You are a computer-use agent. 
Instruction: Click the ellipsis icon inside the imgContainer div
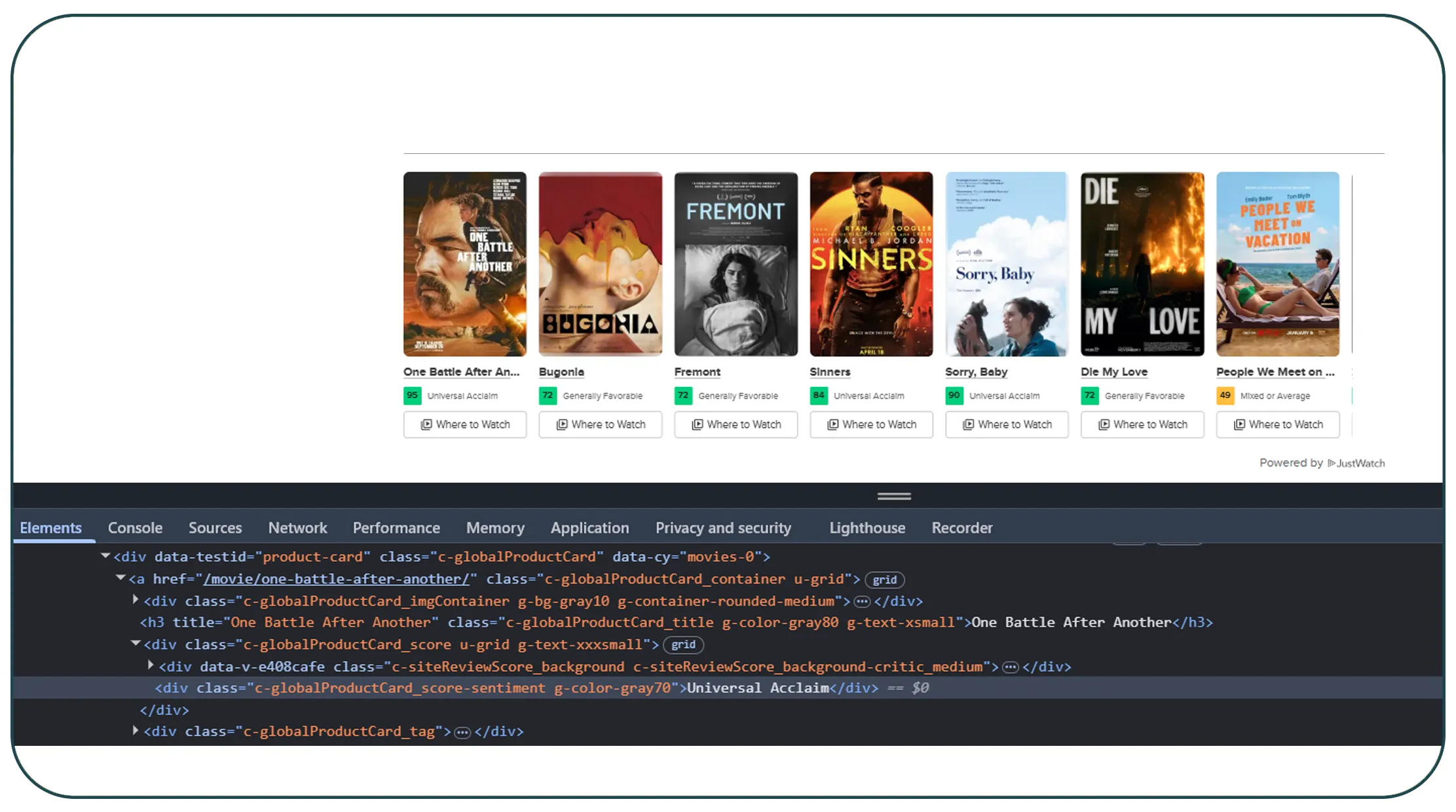(x=863, y=600)
